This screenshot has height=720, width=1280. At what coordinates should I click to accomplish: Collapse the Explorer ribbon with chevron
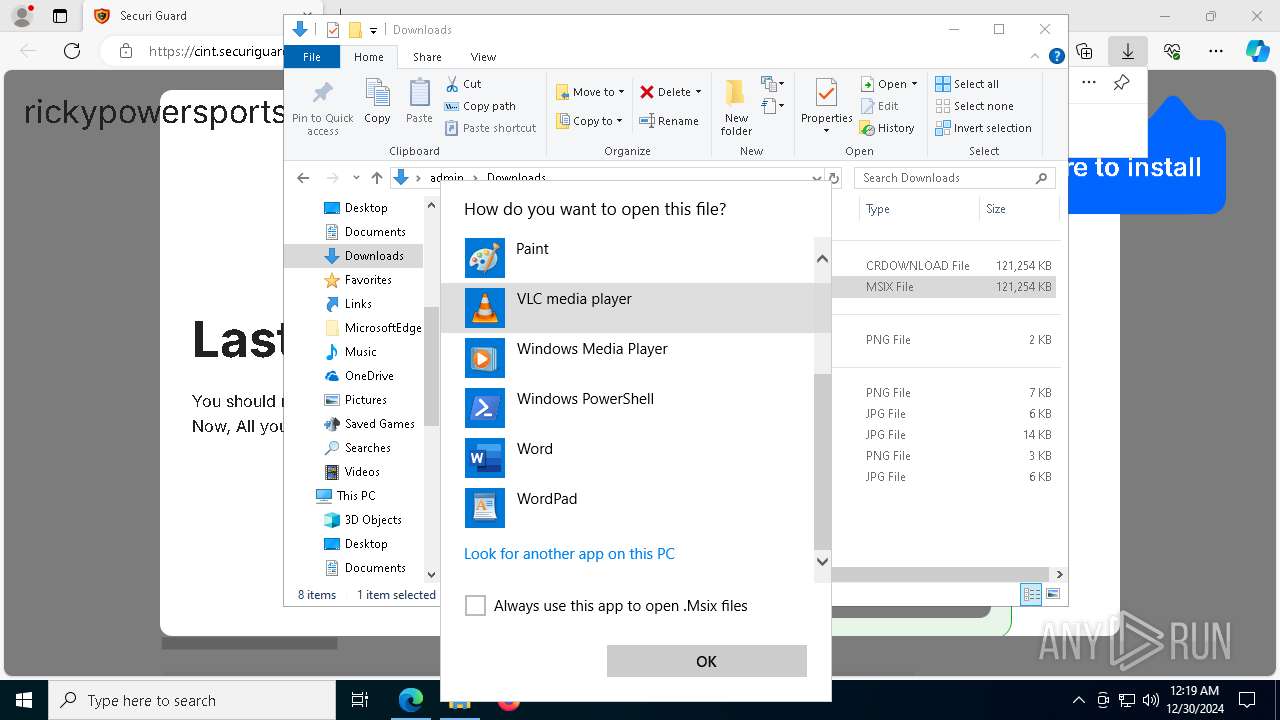point(1036,57)
